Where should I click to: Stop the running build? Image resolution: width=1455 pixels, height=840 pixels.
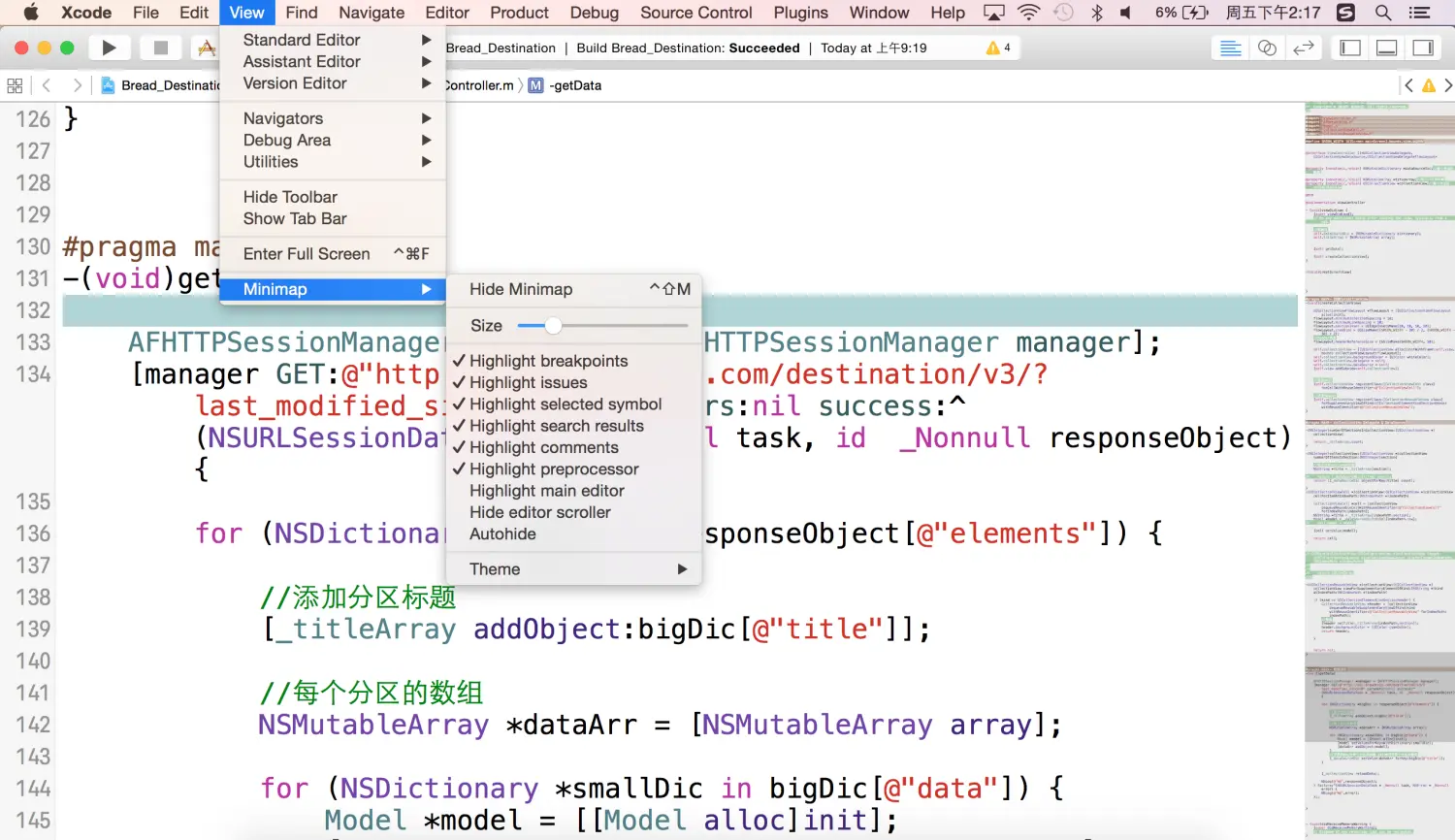(x=161, y=48)
